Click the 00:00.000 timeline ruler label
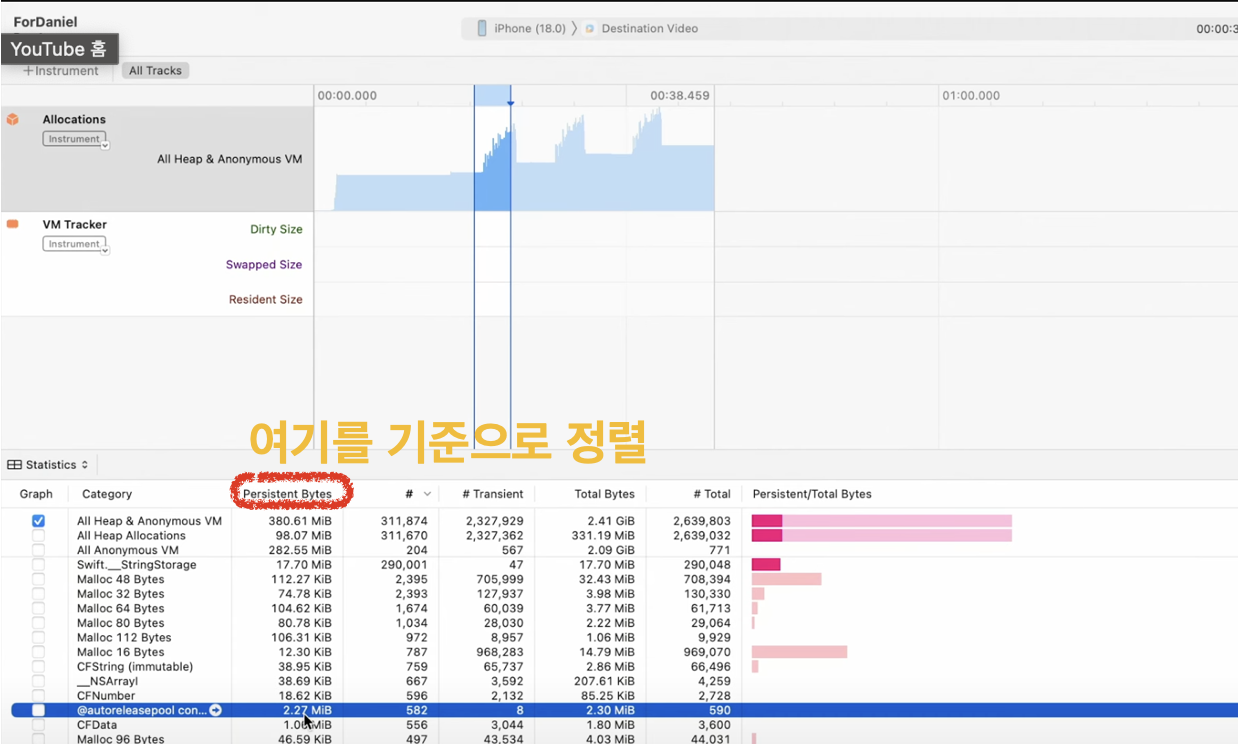Viewport: 1238px width, 744px height. click(x=347, y=96)
